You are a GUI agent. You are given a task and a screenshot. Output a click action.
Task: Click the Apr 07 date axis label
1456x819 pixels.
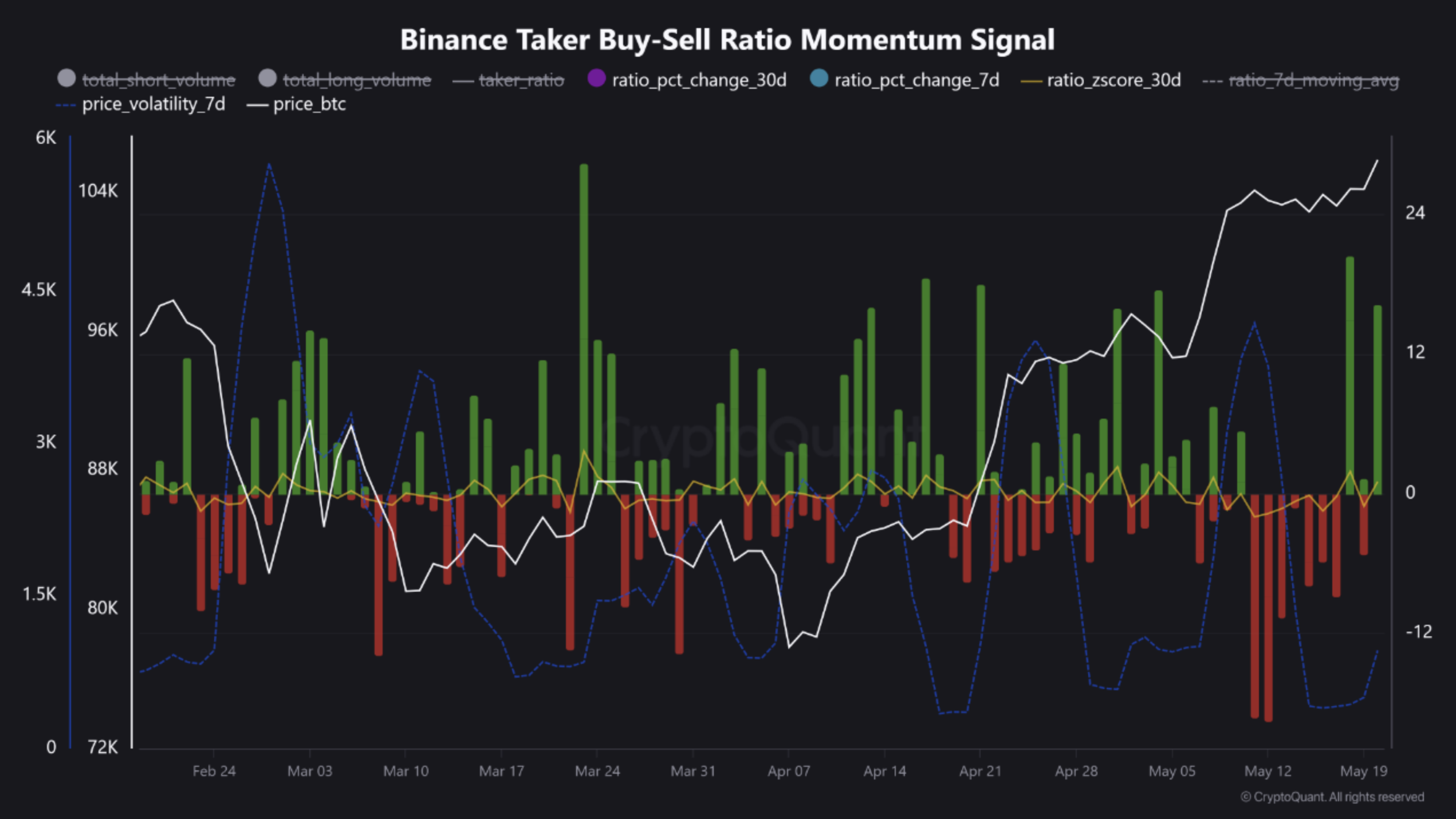point(789,771)
